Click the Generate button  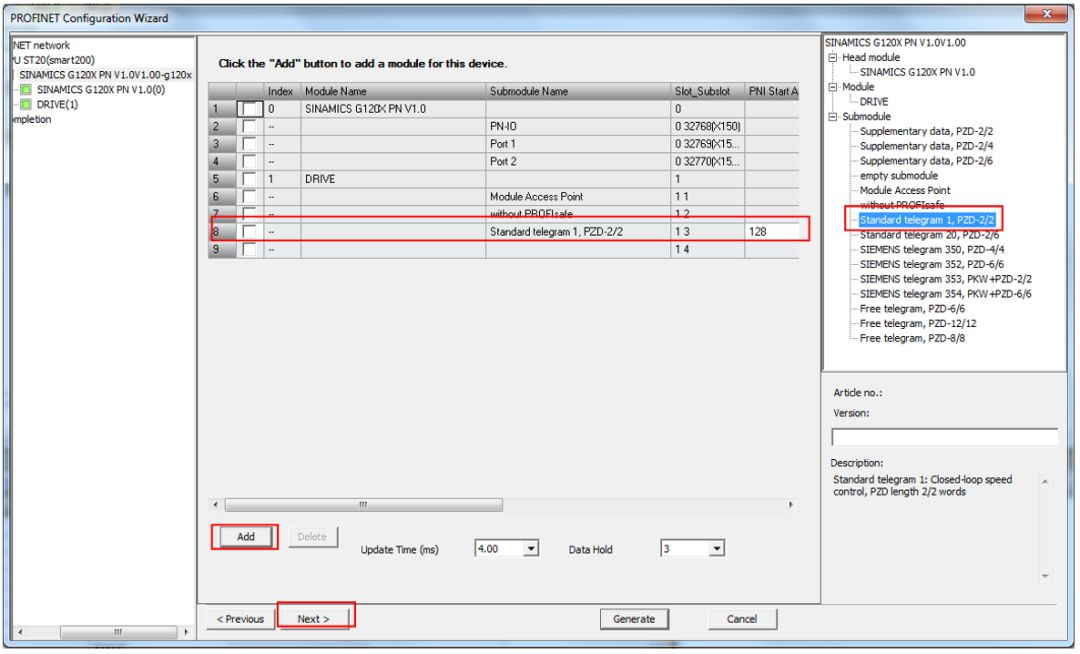pos(634,619)
